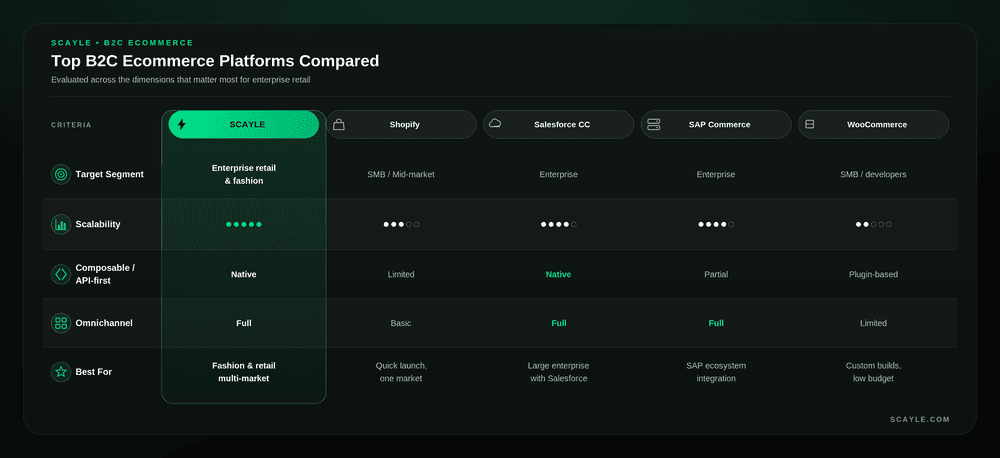Click 'Enterprise' under SAP Commerce
This screenshot has width=1000, height=458.
click(x=716, y=174)
